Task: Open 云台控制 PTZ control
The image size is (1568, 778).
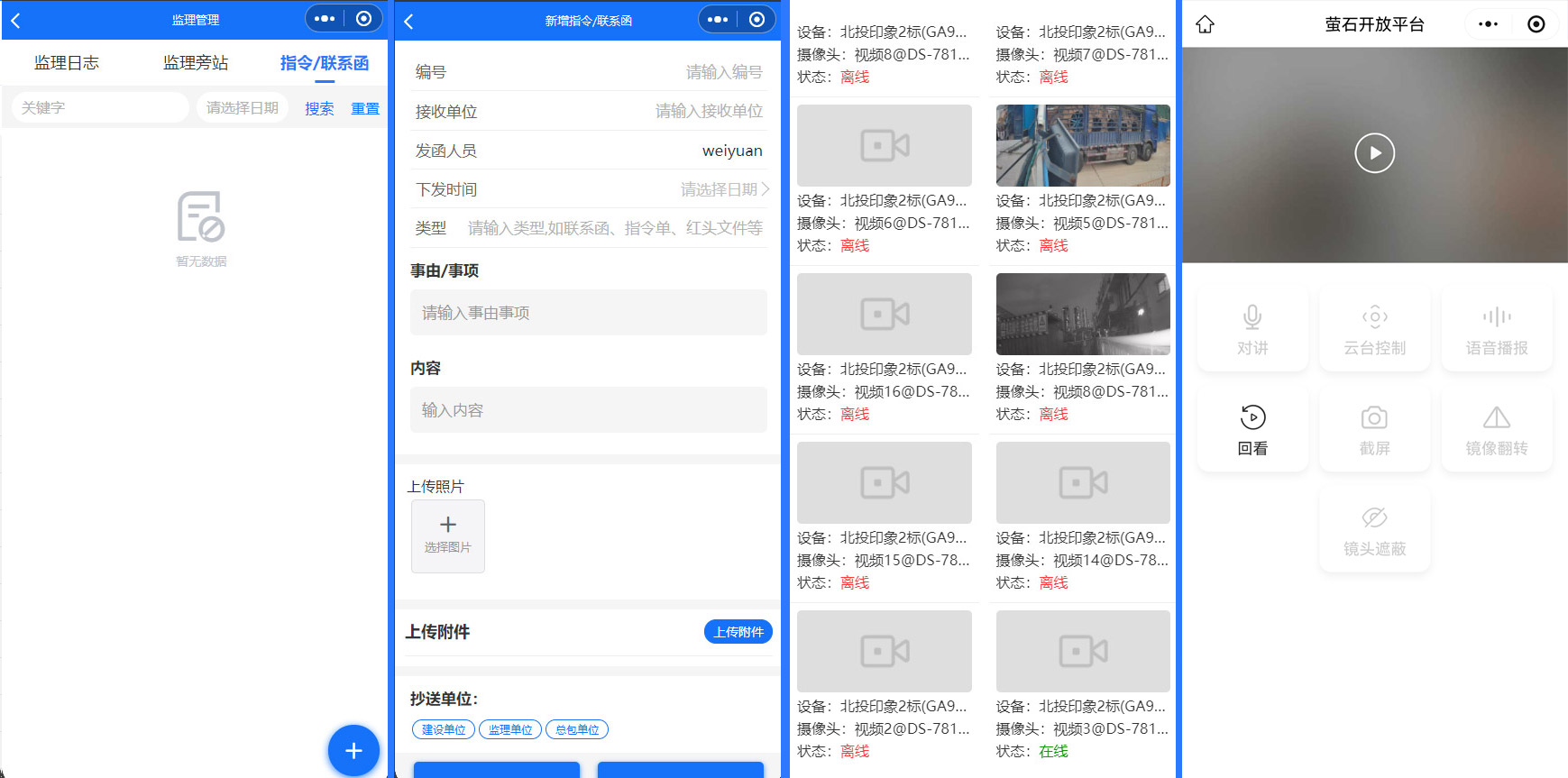Action: point(1374,317)
